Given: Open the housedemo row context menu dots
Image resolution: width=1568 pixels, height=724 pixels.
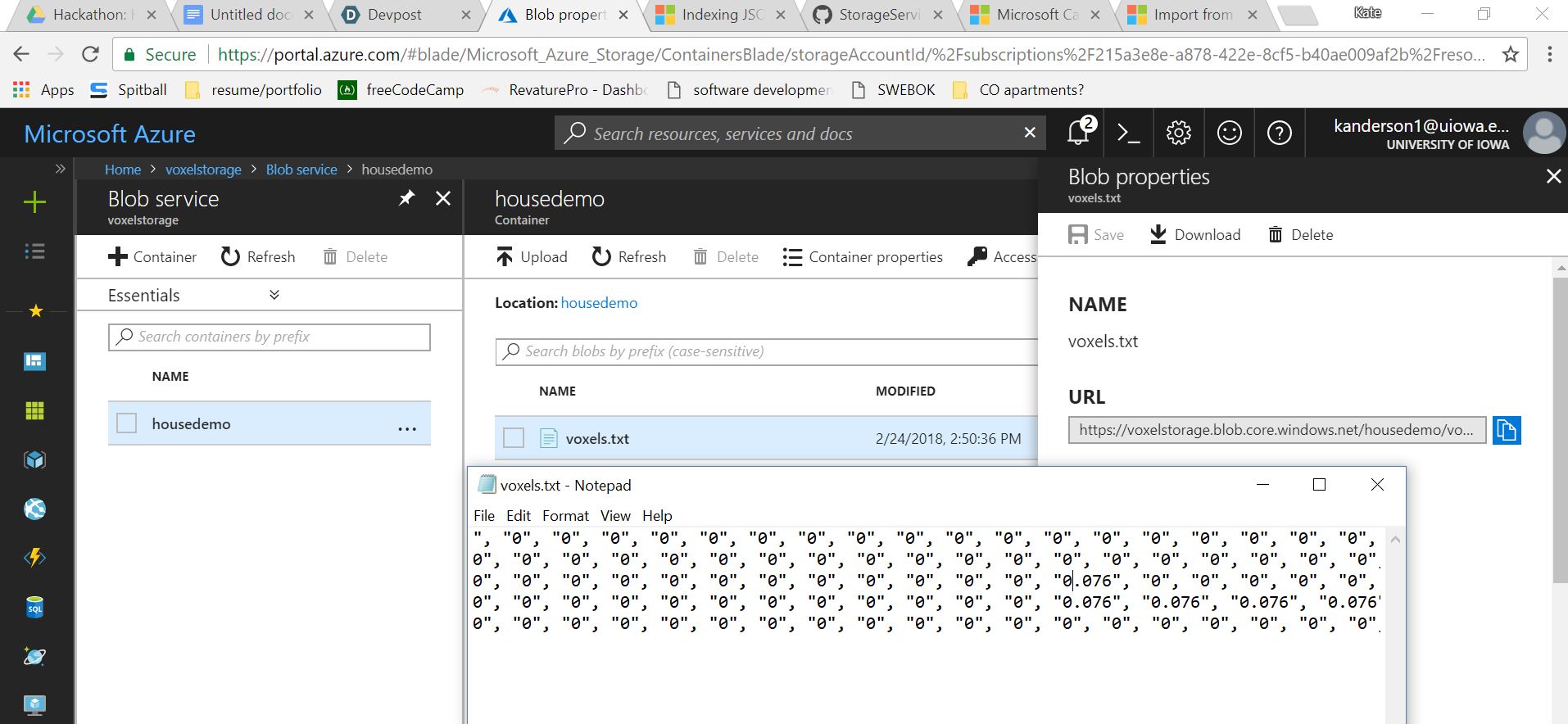Looking at the screenshot, I should click(407, 428).
